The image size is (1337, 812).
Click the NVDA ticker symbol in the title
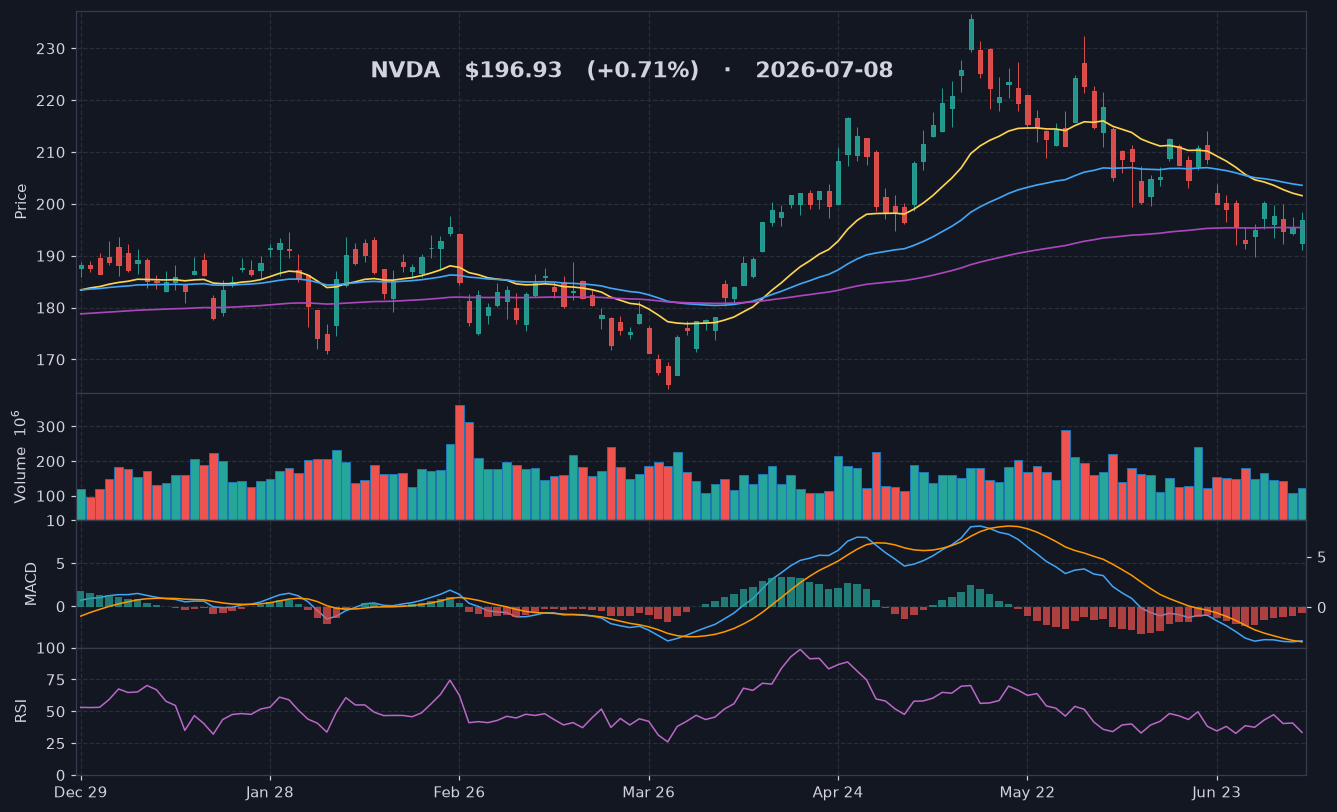click(x=405, y=71)
